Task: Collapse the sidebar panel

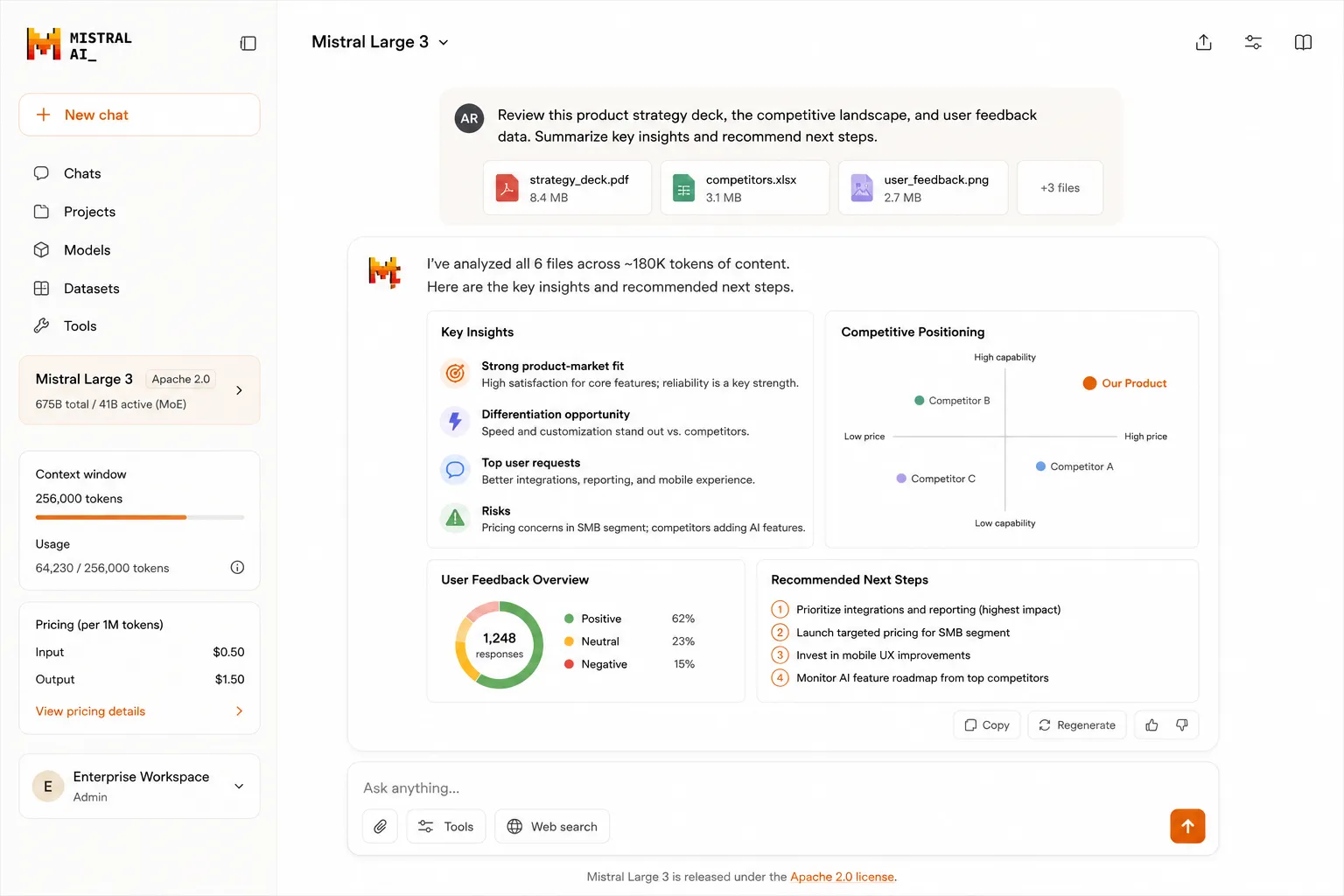Action: click(x=248, y=44)
